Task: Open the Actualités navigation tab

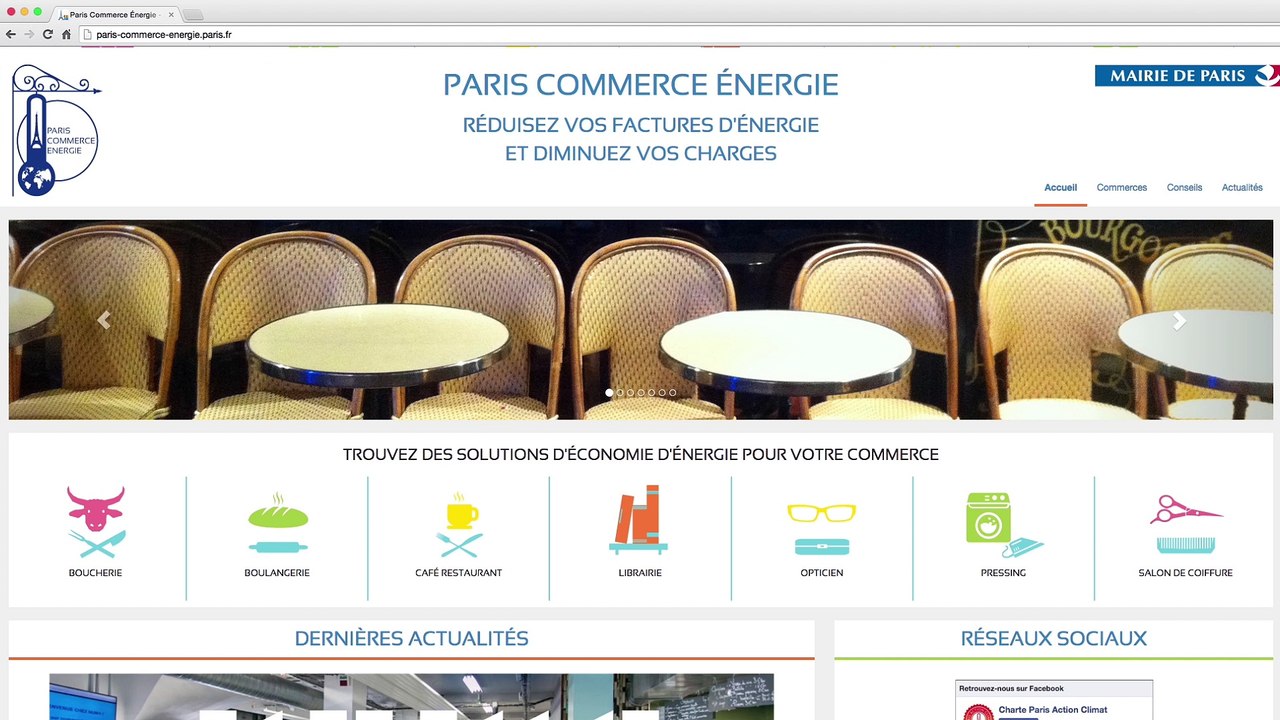Action: (1242, 188)
